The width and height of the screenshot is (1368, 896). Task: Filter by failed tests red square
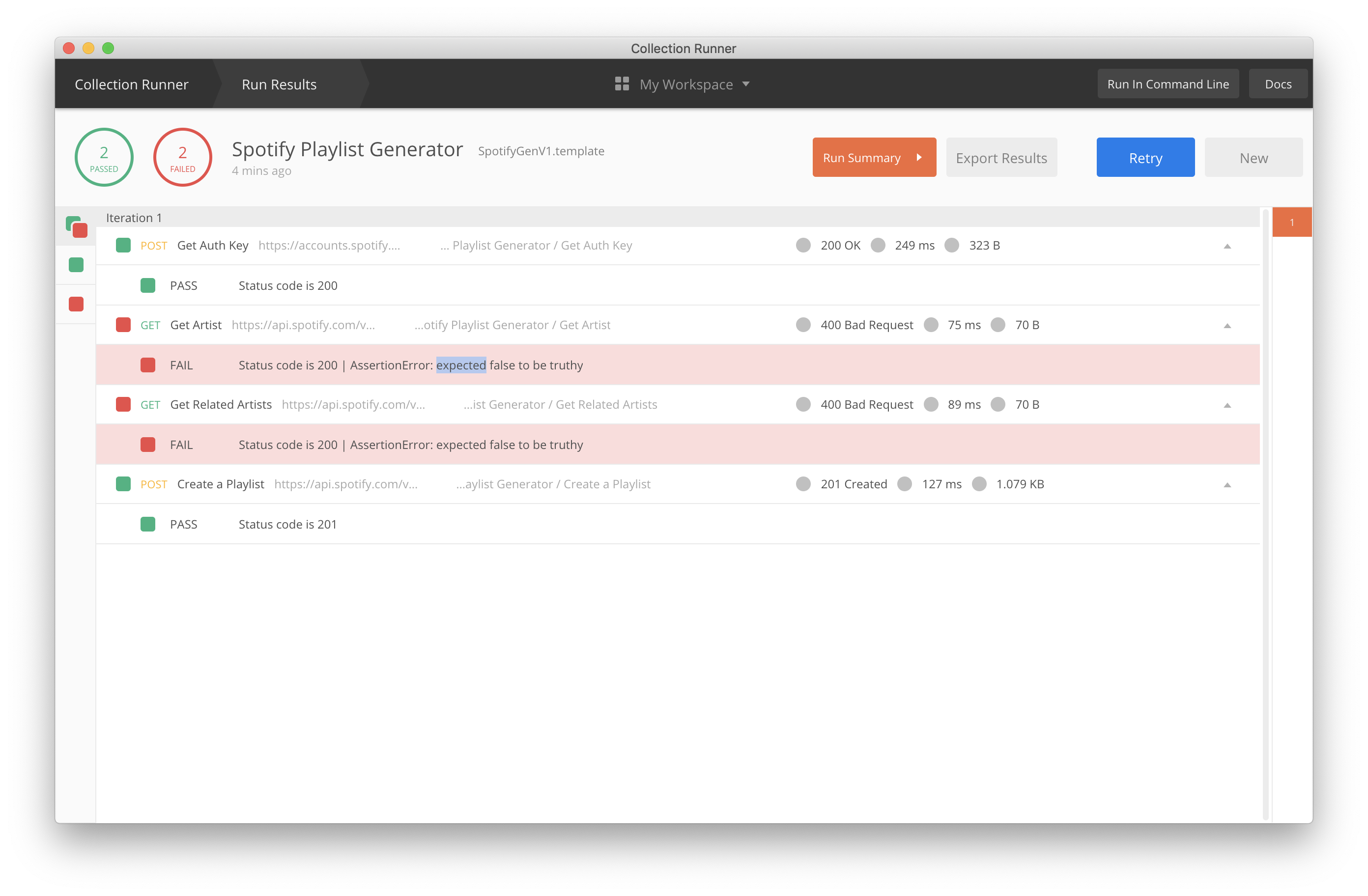77,304
